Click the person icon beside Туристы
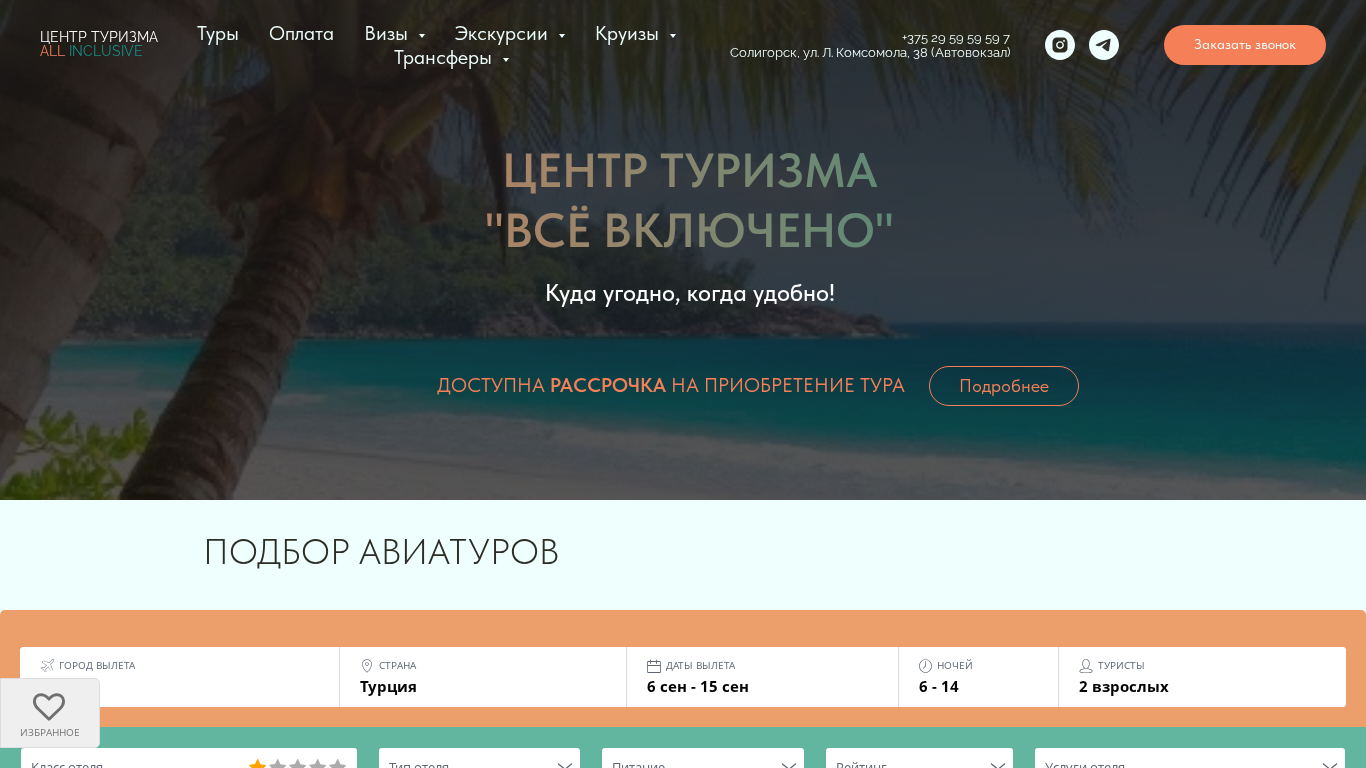The image size is (1366, 768). point(1086,665)
